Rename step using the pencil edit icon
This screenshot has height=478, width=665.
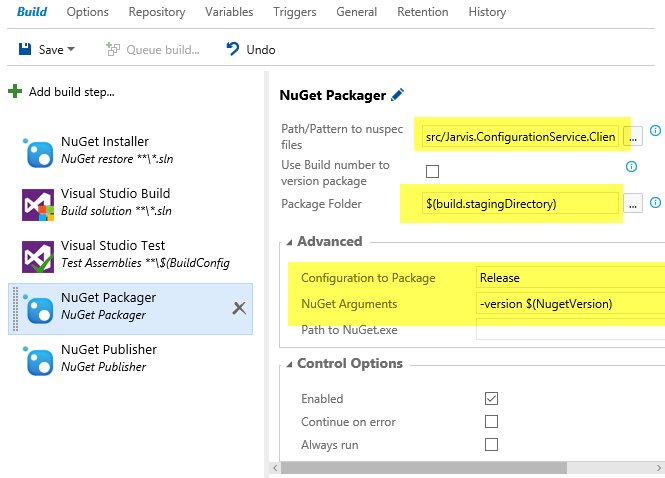(397, 95)
